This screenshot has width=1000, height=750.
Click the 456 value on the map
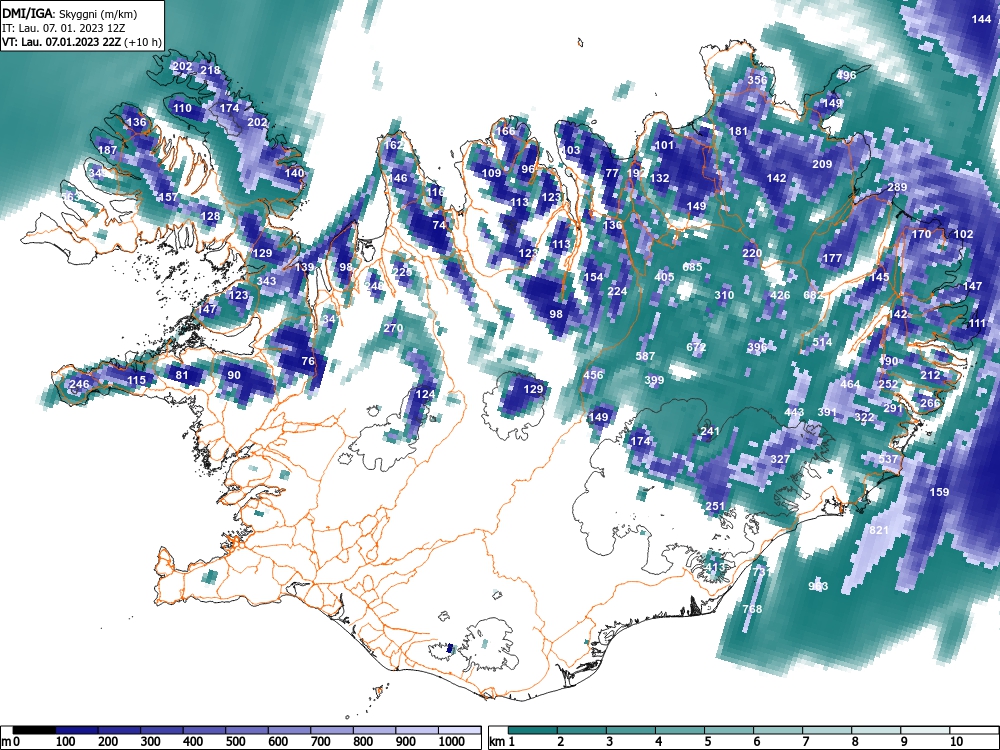pyautogui.click(x=593, y=375)
